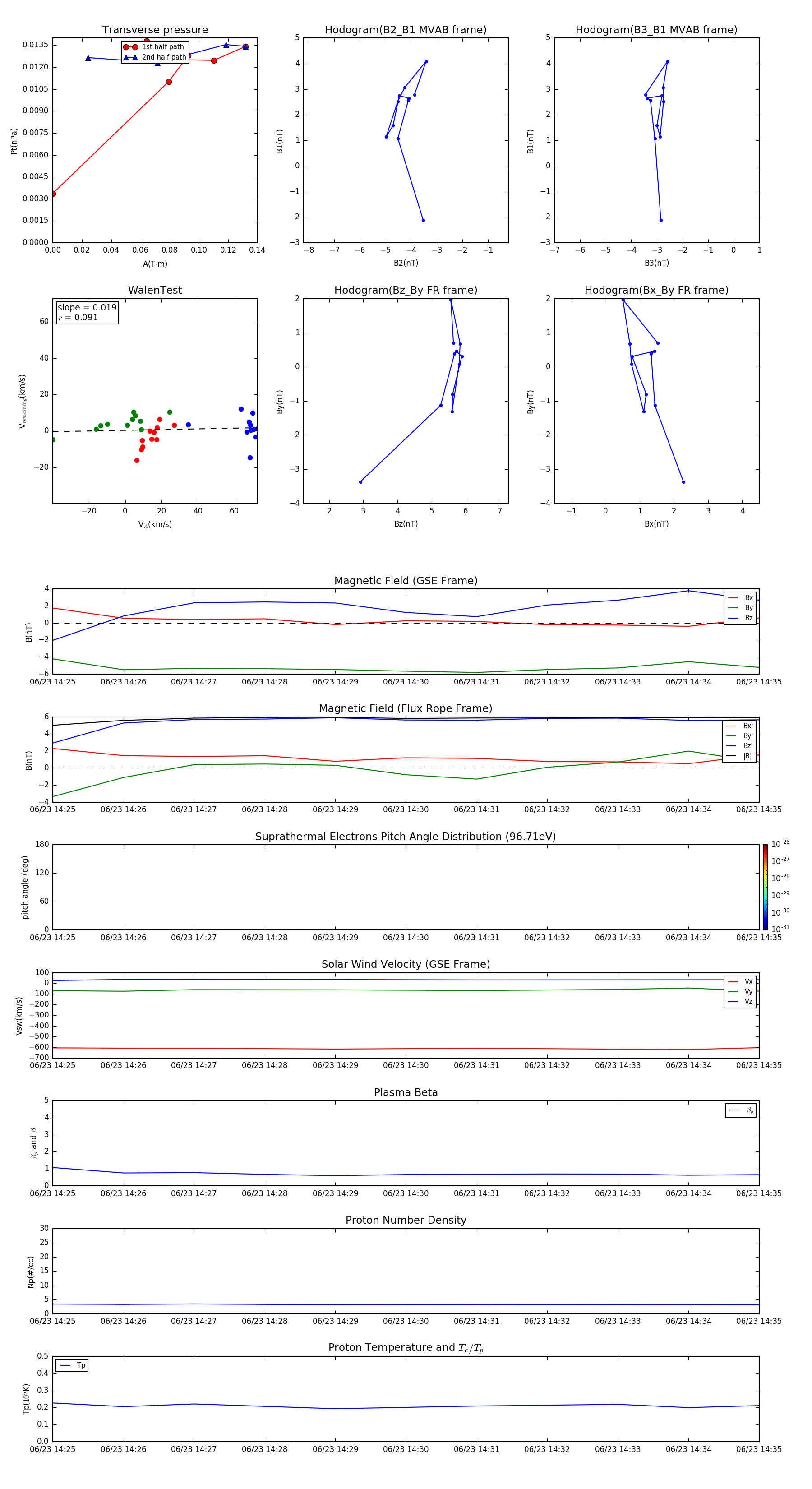
Task: Click 'Magnetic Field (Flux Rope Frame)' title
Action: coord(406,709)
